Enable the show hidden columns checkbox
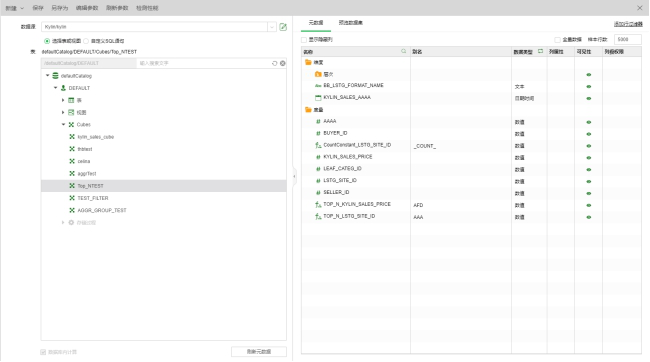This screenshot has width=650, height=362. (x=304, y=40)
